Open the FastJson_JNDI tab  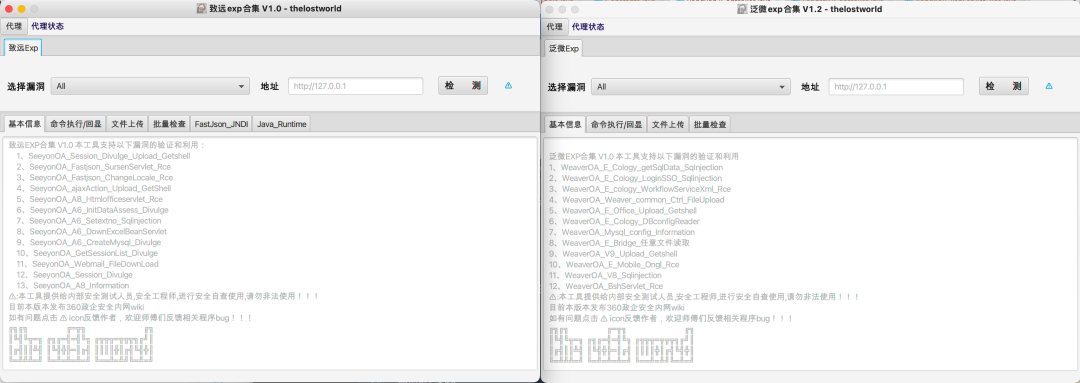tap(222, 124)
